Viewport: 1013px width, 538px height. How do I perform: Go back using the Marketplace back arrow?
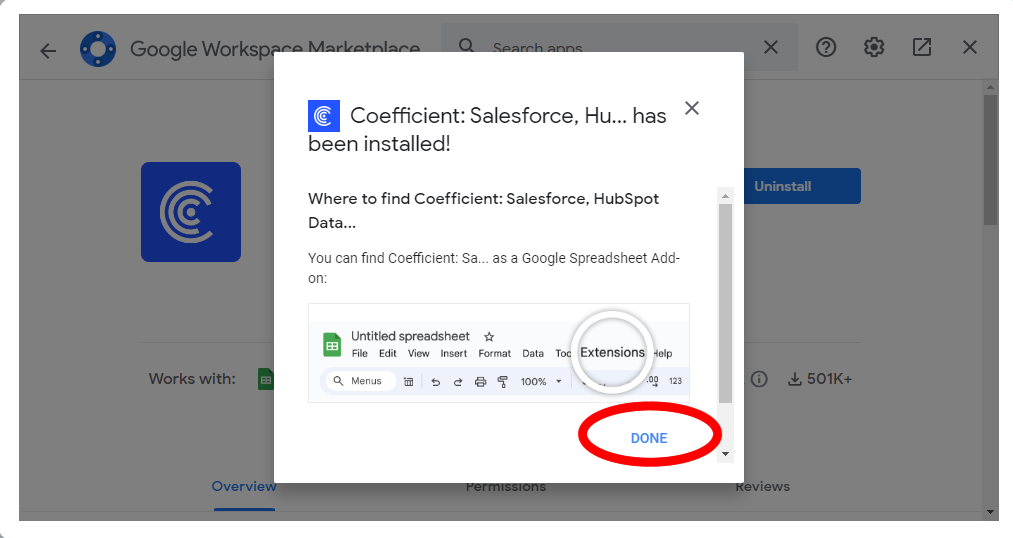(48, 51)
